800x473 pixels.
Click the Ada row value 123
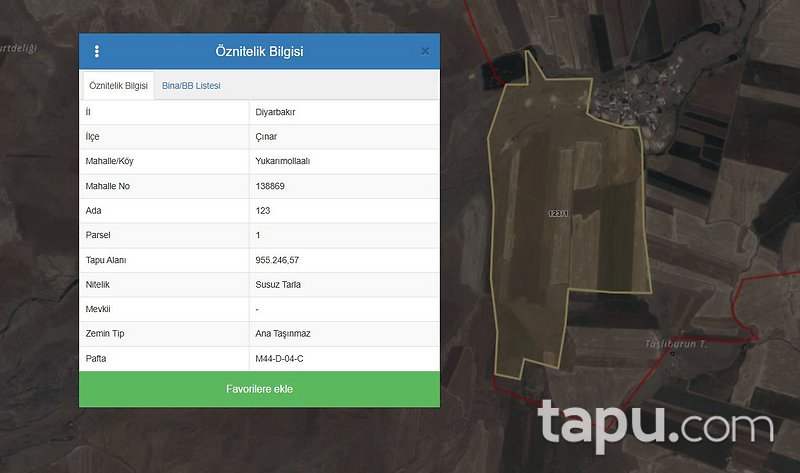(x=263, y=211)
